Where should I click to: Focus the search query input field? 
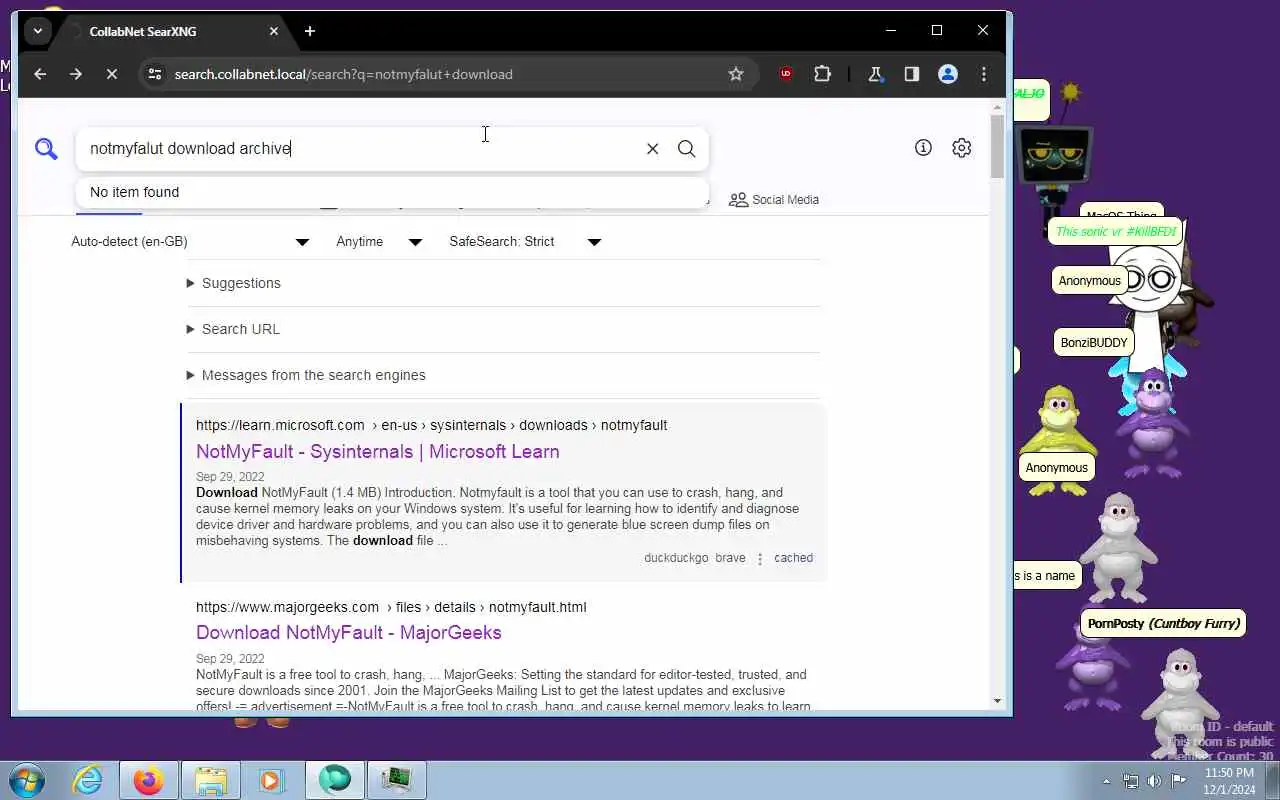pos(360,148)
